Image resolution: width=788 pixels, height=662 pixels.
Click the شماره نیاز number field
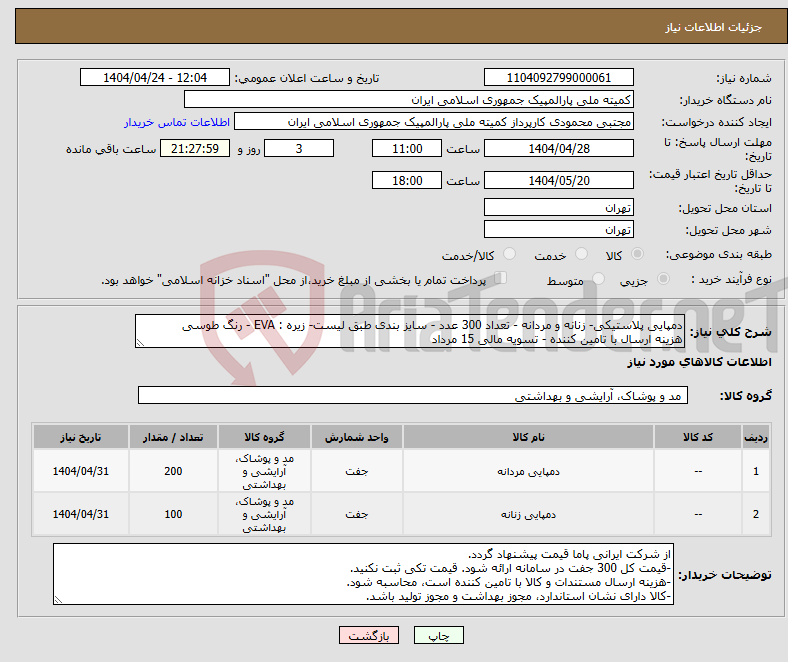coord(558,77)
